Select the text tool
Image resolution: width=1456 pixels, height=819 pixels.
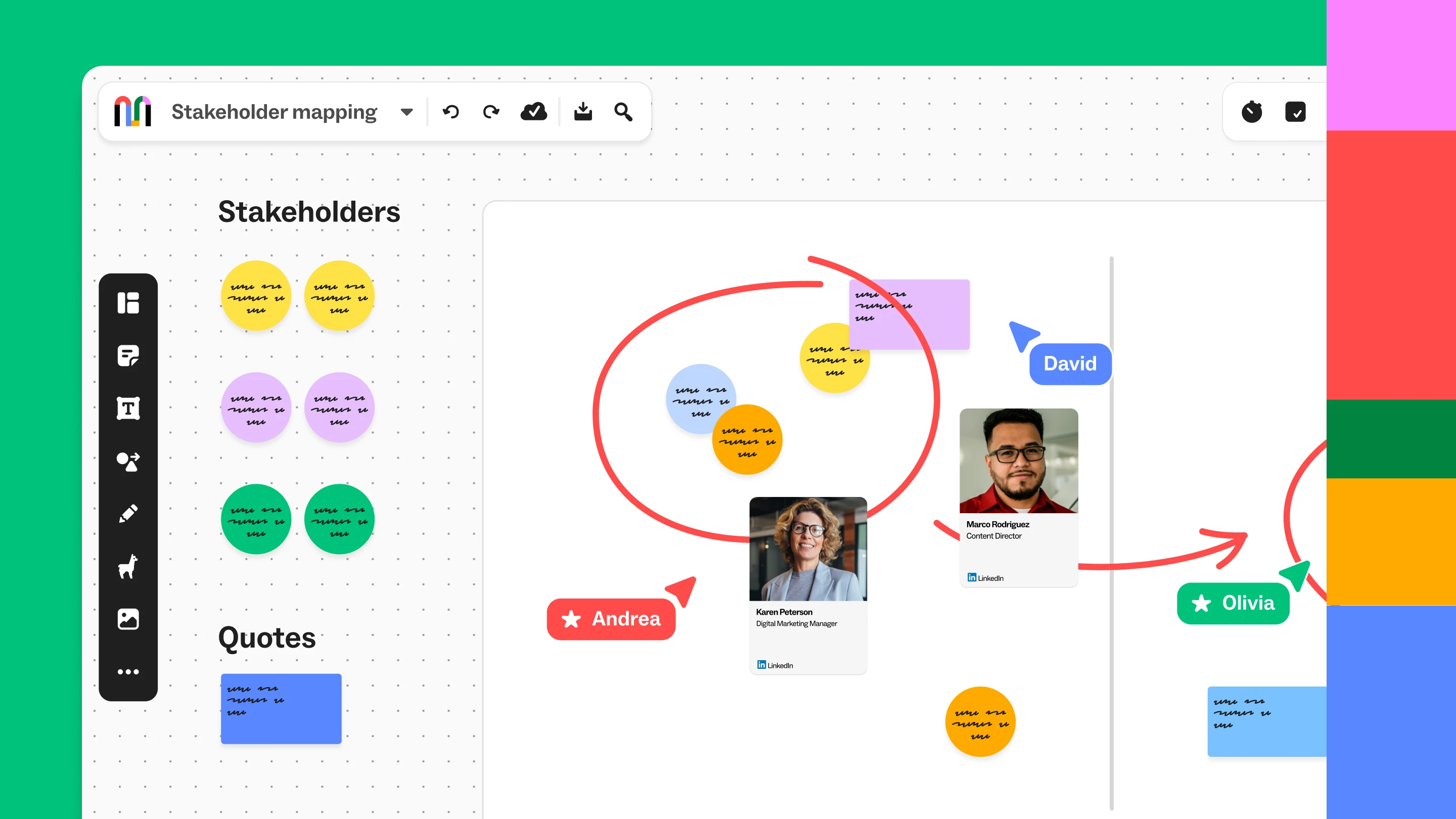tap(128, 408)
